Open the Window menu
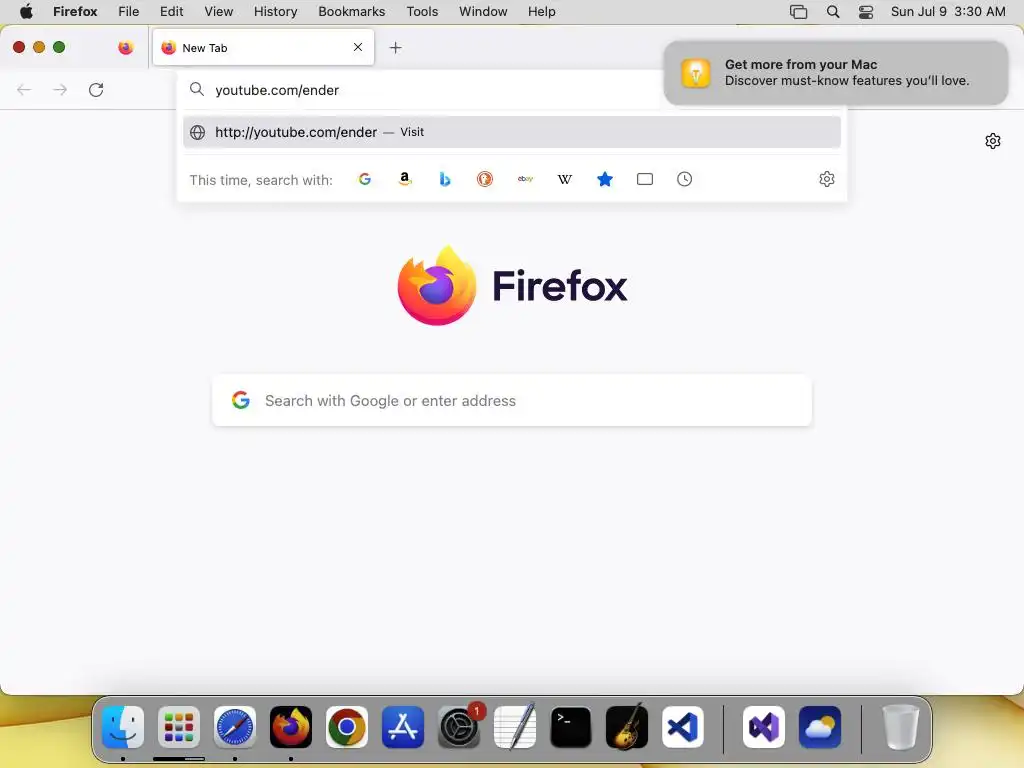This screenshot has width=1024, height=768. coord(483,11)
